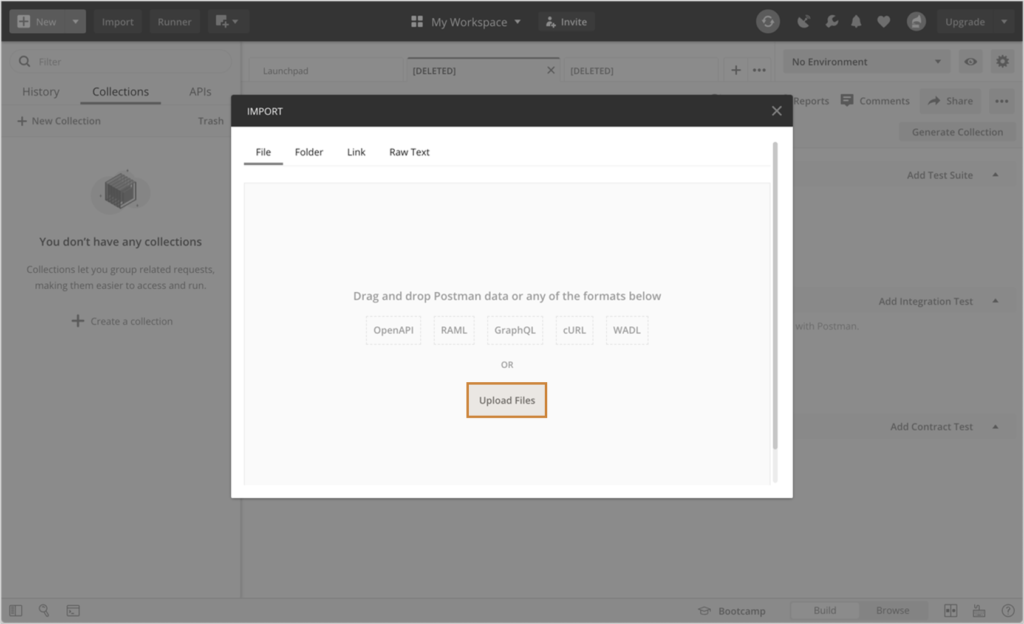The height and width of the screenshot is (624, 1024).
Task: Collapse the section arrow beside Add Contract Test
Action: coord(995,426)
